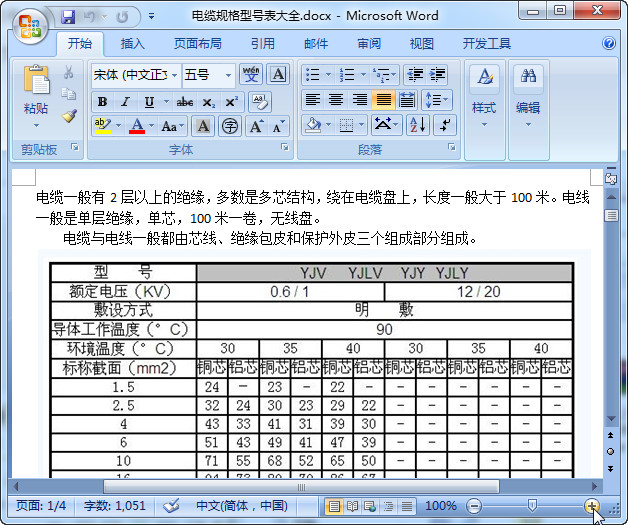Toggle strikethrough formatting
The height and width of the screenshot is (525, 628).
pyautogui.click(x=185, y=102)
